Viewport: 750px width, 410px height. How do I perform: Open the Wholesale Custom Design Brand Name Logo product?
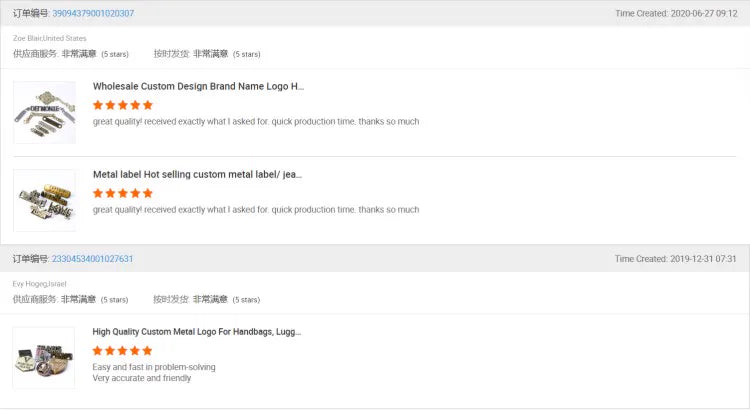(x=199, y=86)
